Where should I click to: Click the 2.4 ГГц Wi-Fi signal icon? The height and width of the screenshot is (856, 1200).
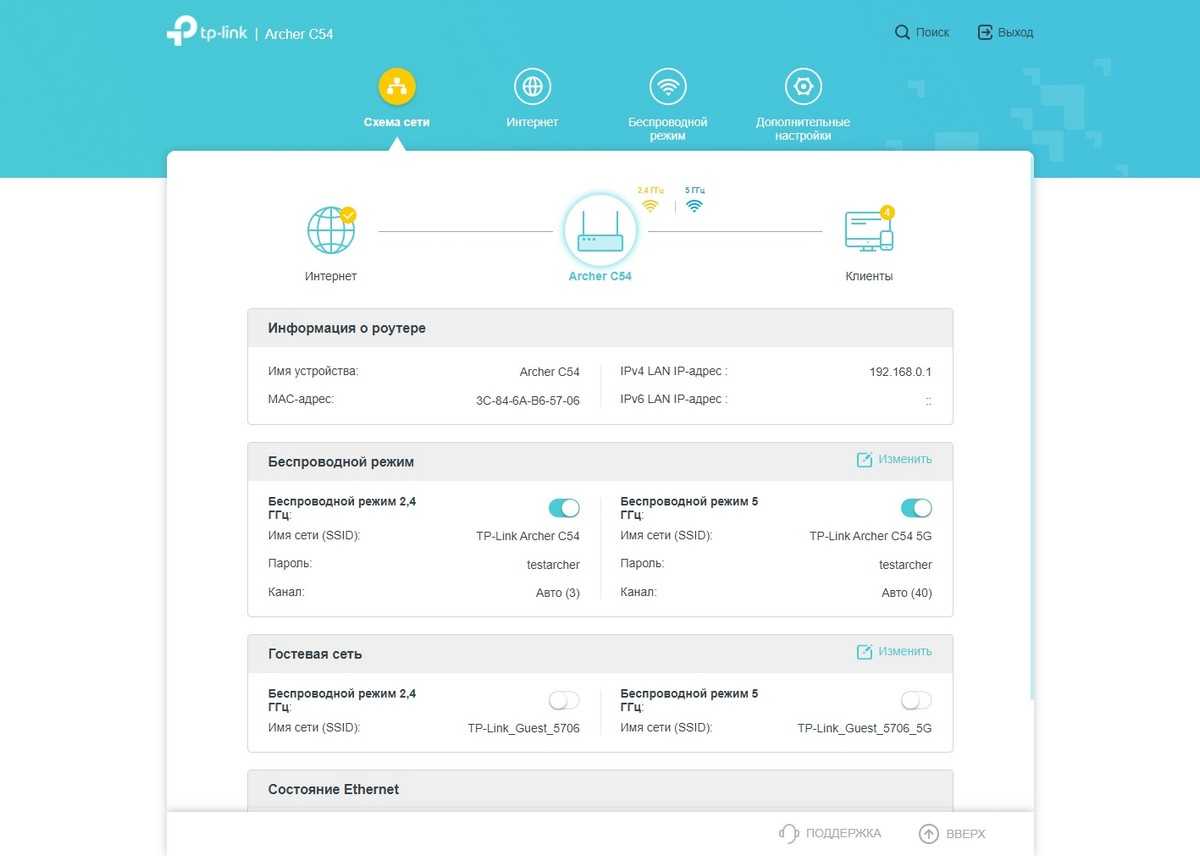coord(650,206)
